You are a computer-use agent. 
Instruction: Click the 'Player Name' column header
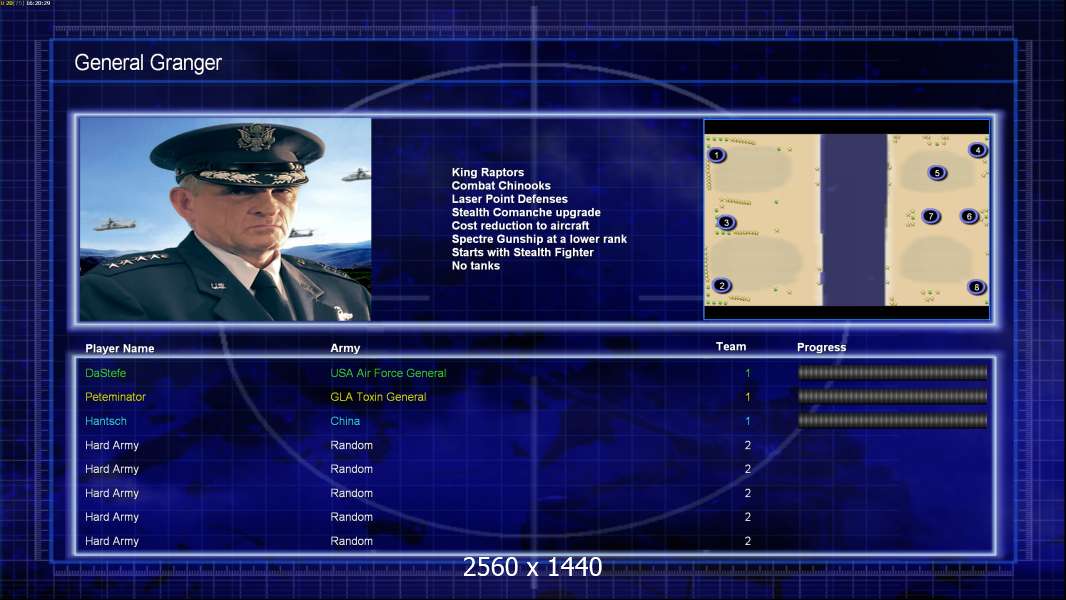(120, 349)
